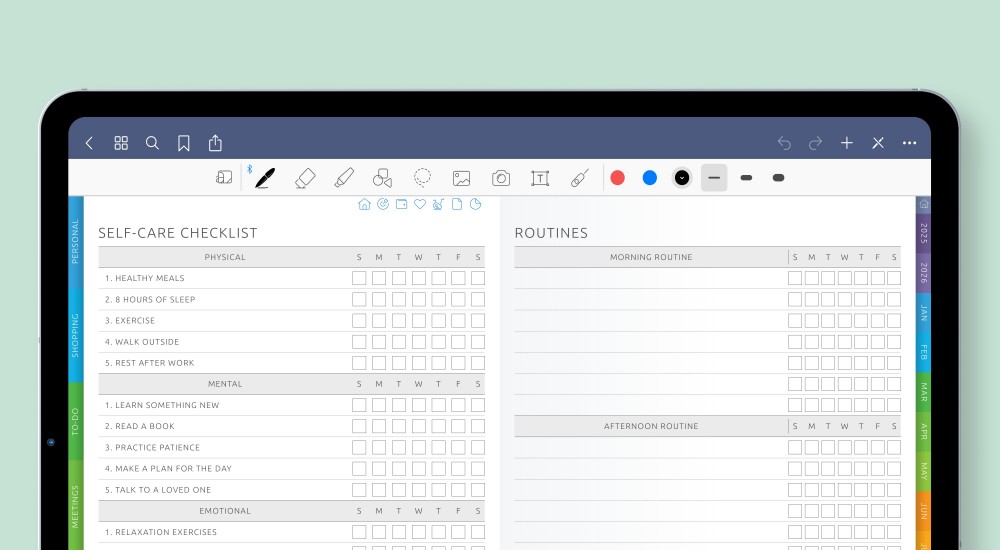Add a new page with the plus icon
Image resolution: width=1000 pixels, height=550 pixels.
[846, 143]
